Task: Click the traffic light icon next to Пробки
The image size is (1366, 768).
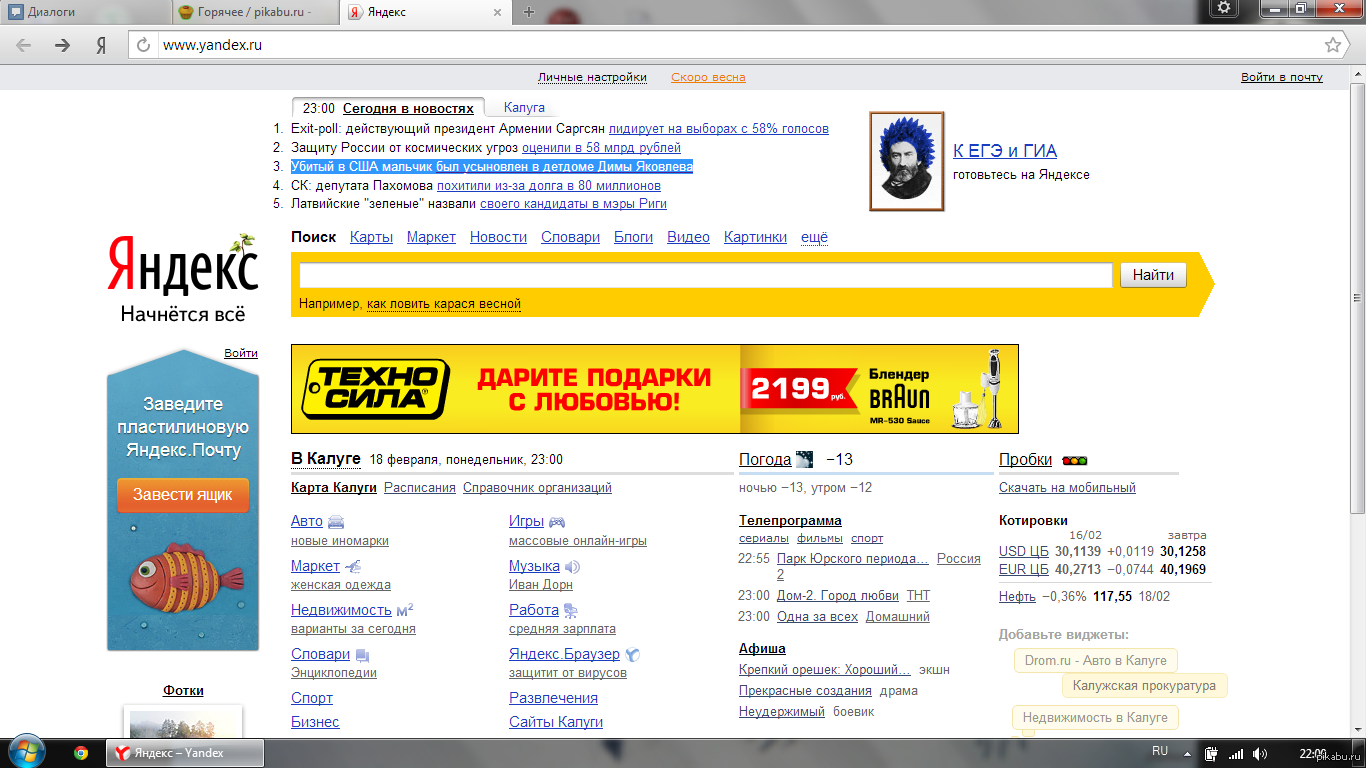Action: pyautogui.click(x=1075, y=460)
